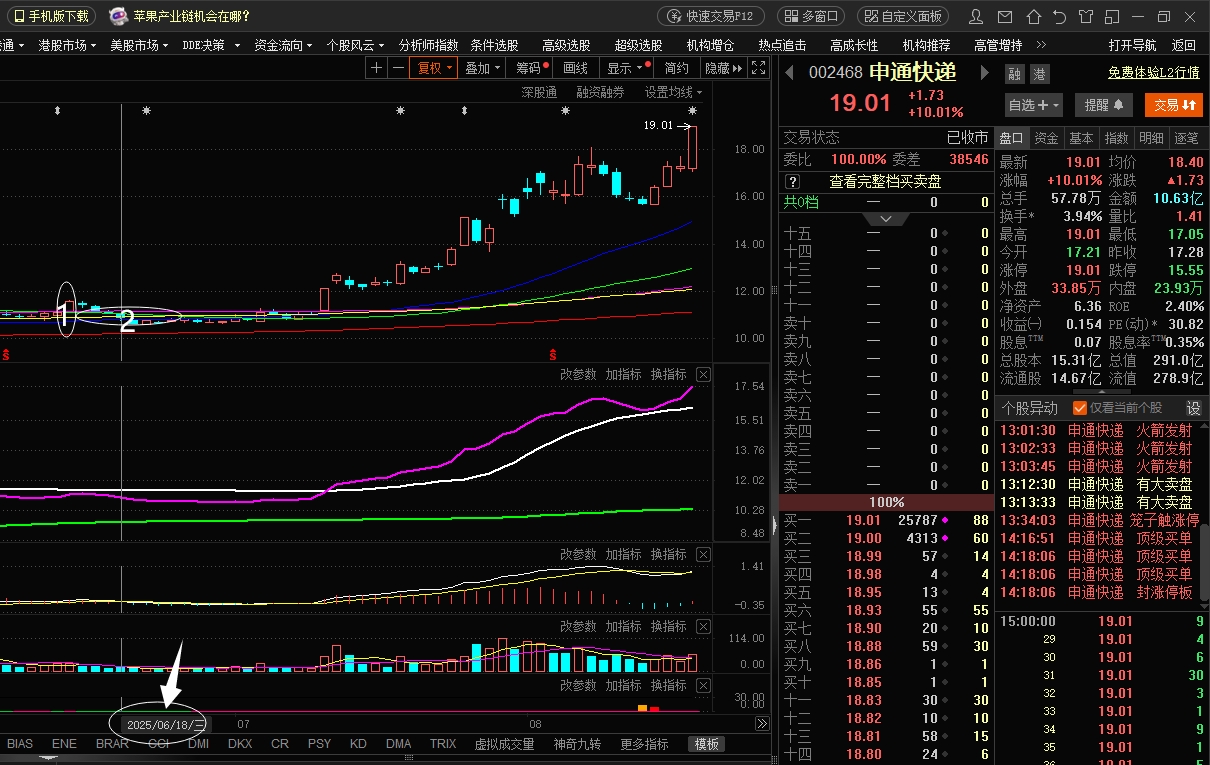Viewport: 1210px width, 765px height.
Task: Switch to the 明细 tab
Action: (1151, 138)
